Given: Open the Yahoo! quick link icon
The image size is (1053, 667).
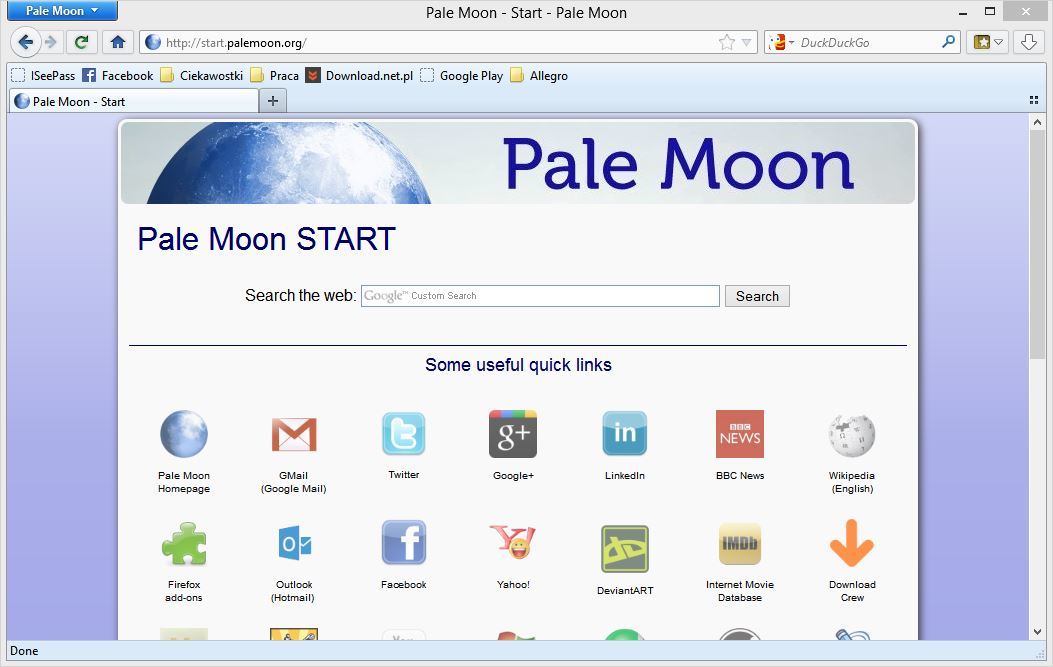Looking at the screenshot, I should (513, 542).
